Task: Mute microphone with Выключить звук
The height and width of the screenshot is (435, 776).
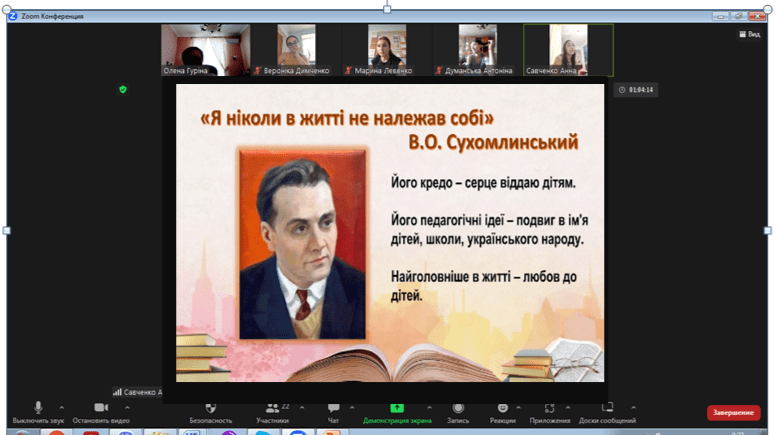Action: click(x=38, y=408)
